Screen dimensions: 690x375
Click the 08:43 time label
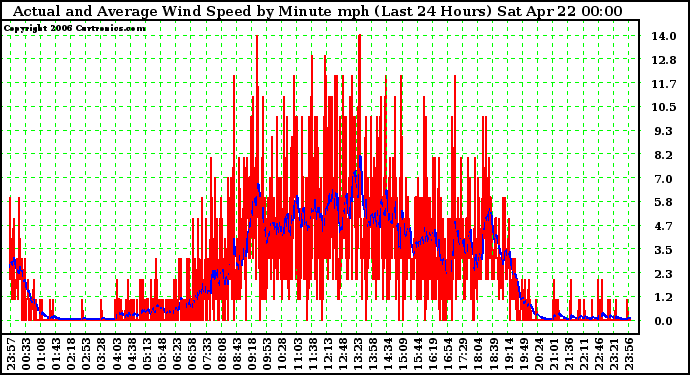click(237, 353)
